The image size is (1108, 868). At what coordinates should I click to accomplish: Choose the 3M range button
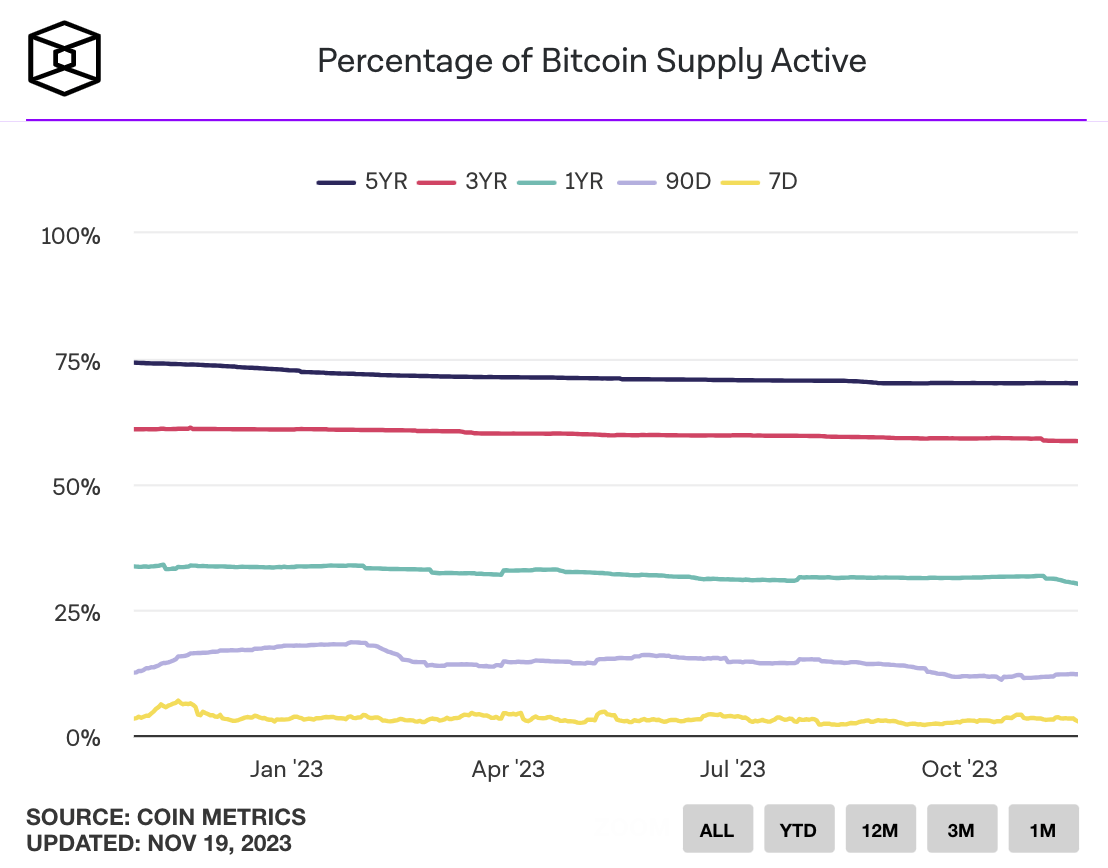[x=961, y=830]
